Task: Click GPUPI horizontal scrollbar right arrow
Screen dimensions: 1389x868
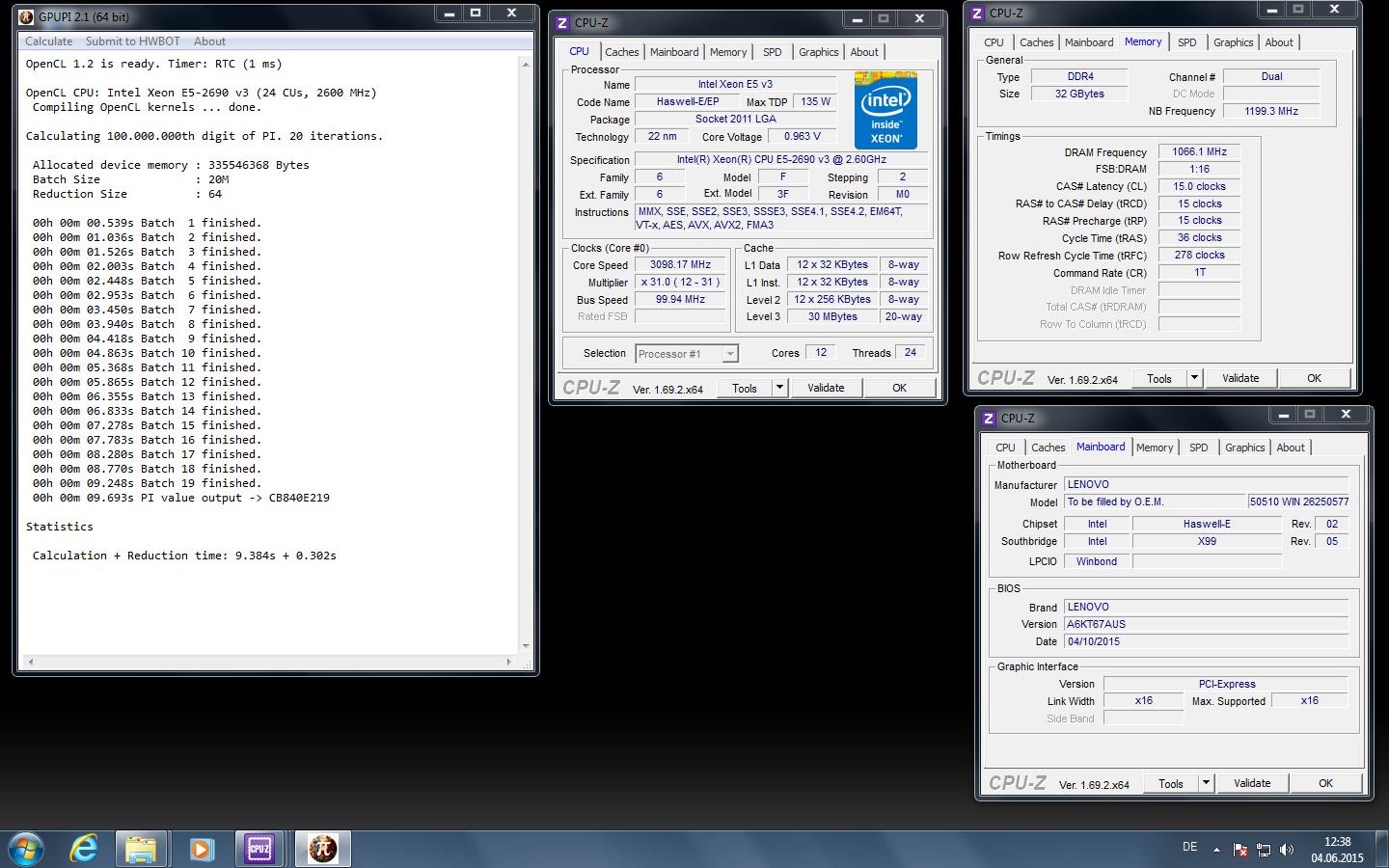Action: click(509, 662)
